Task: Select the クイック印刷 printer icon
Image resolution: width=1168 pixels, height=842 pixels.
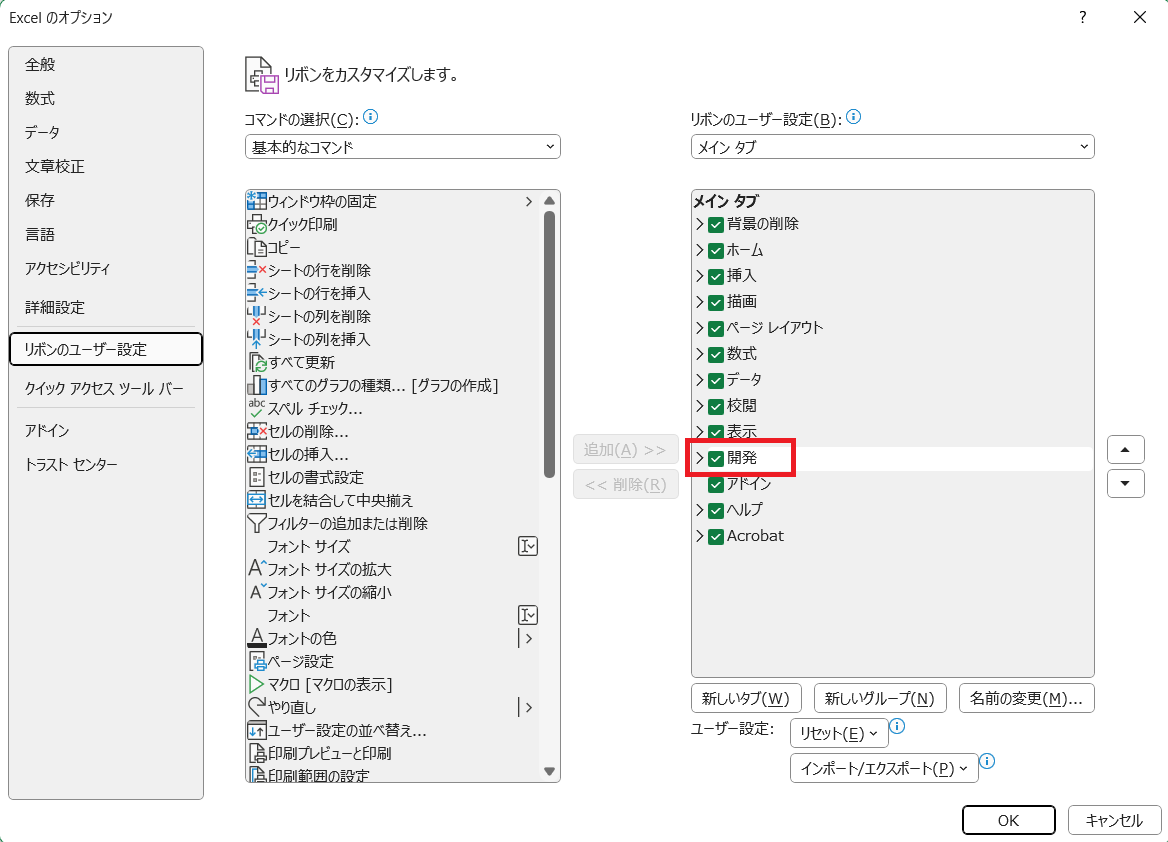Action: click(256, 224)
